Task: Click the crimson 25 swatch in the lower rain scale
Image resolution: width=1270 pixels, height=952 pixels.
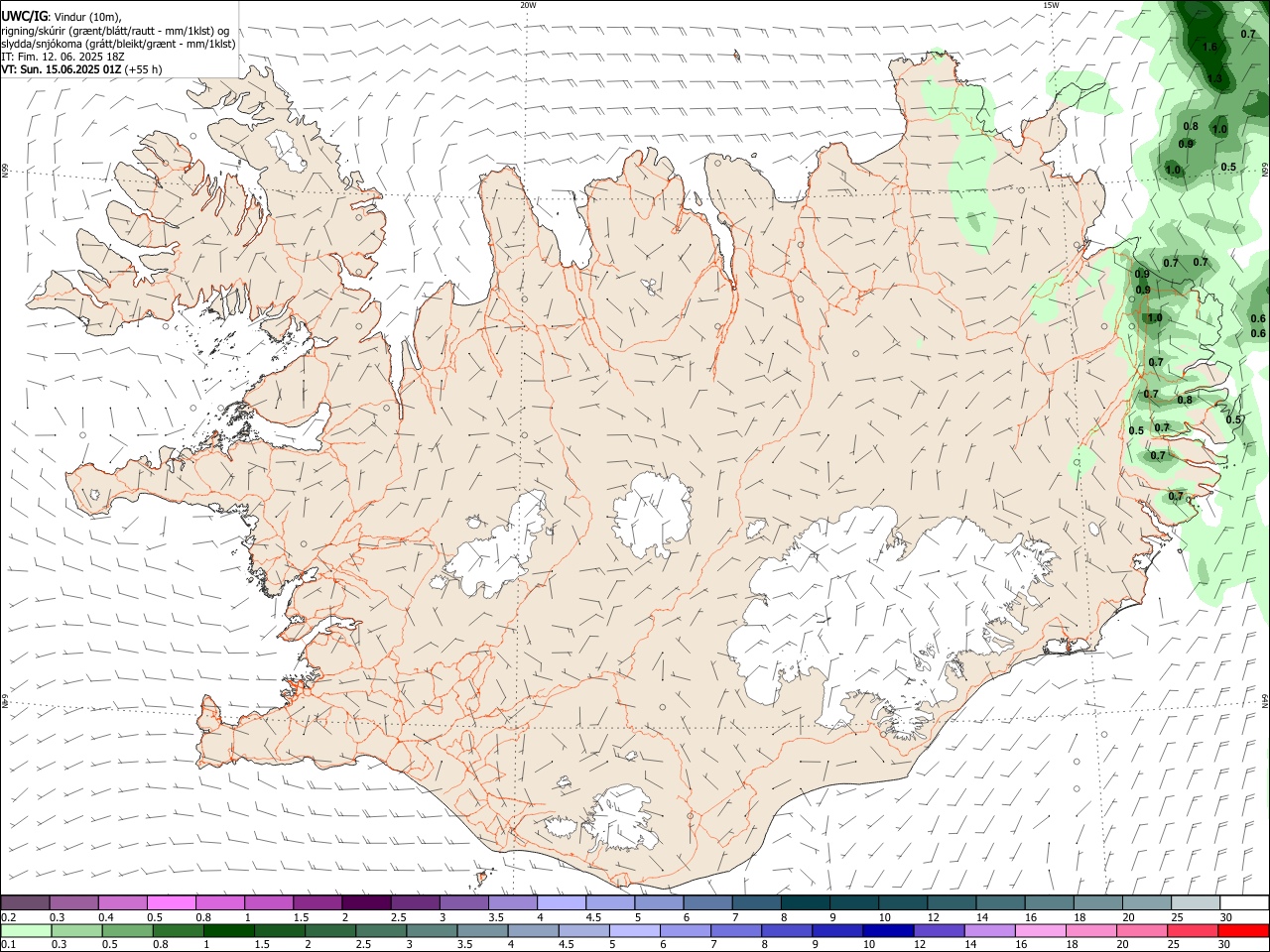Action: [x=1194, y=931]
